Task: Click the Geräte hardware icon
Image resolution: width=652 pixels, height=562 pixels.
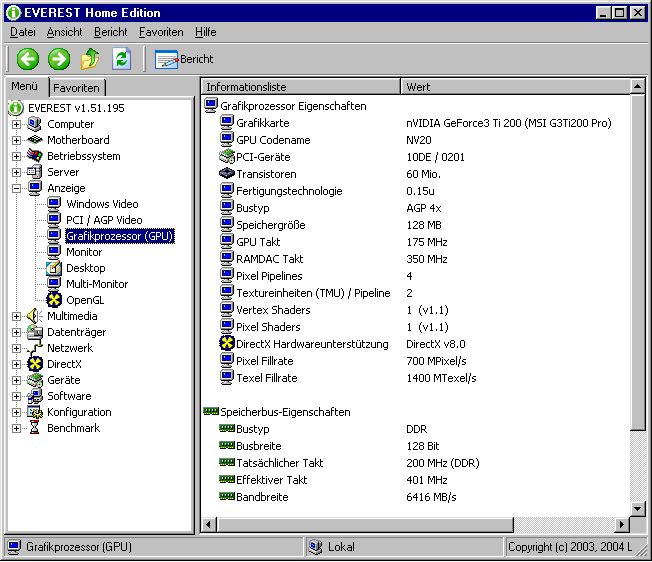Action: pos(35,380)
